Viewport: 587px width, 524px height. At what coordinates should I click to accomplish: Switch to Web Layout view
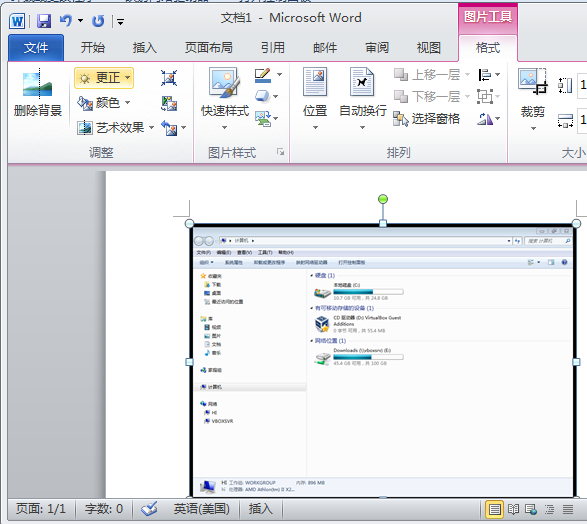tap(531, 509)
